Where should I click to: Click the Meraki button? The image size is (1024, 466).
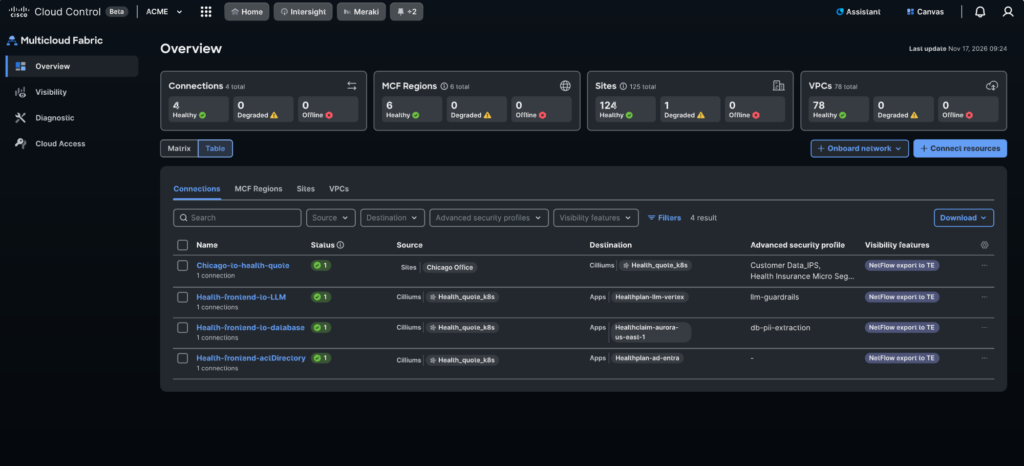coord(361,12)
